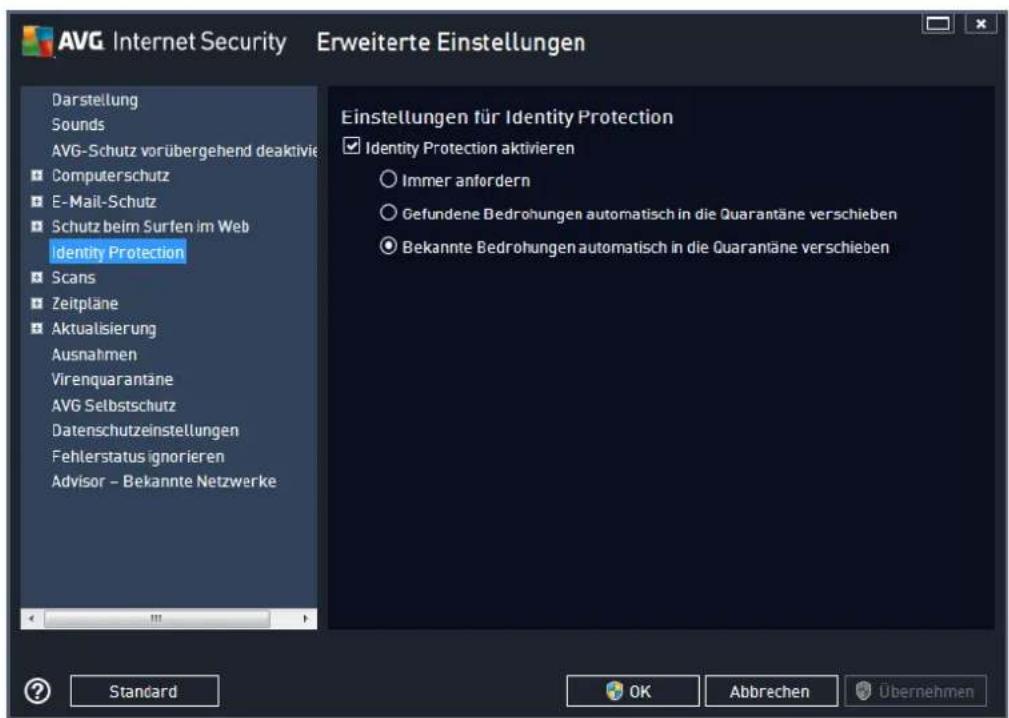Open the Fehlerstatus ignorieren entry

[138, 456]
